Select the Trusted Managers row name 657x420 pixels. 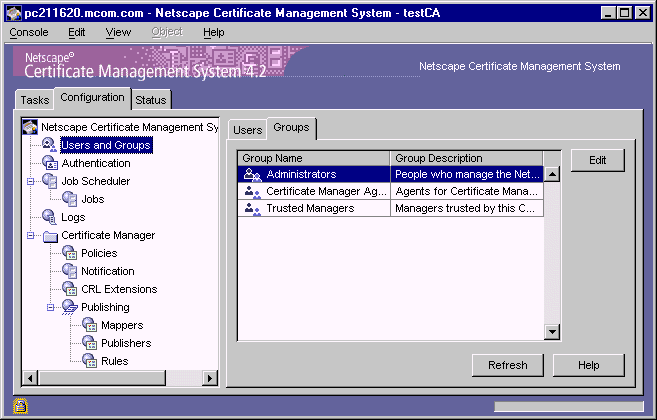point(310,208)
